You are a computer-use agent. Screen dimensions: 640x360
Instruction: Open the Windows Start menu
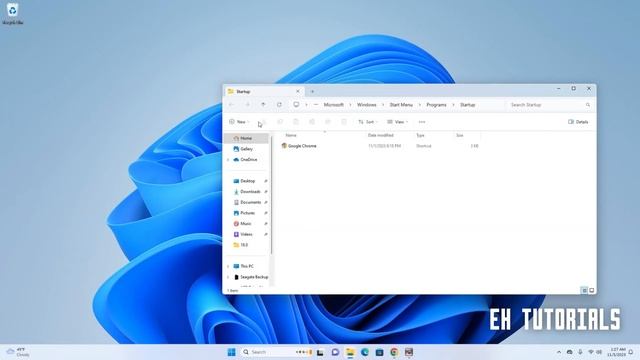[231, 352]
